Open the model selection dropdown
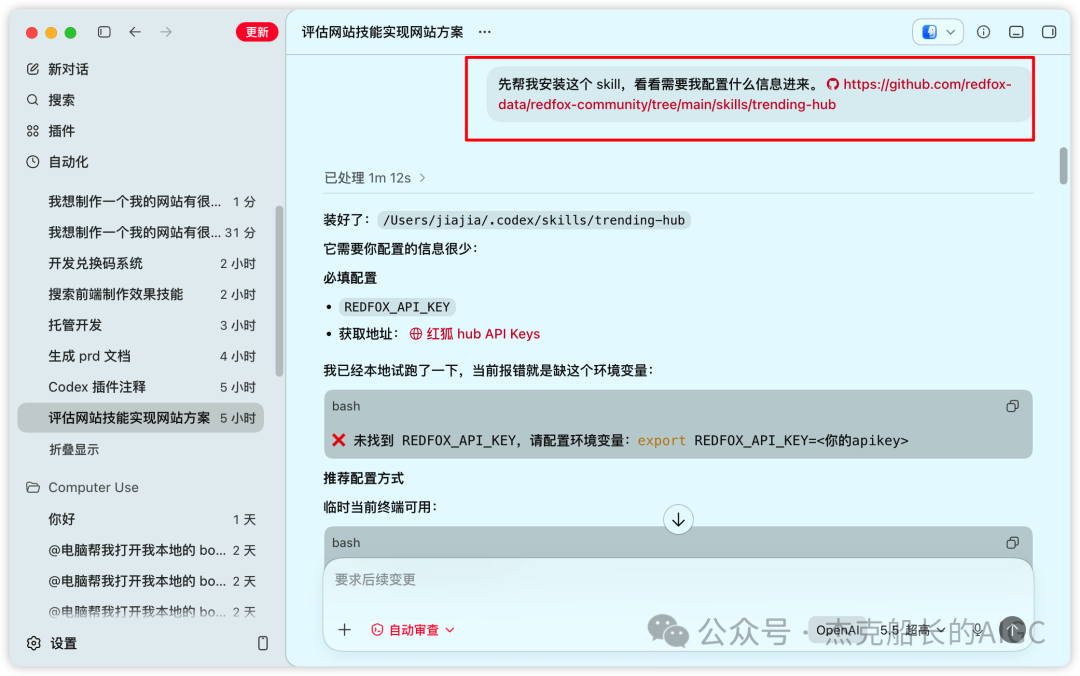The image size is (1080, 676). pos(880,630)
